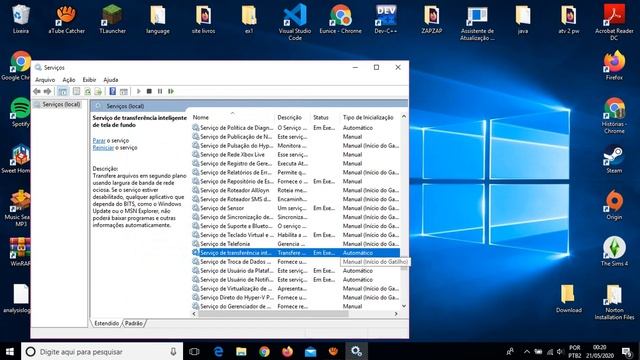Image resolution: width=640 pixels, height=360 pixels.
Task: Click the services list scroll-down arrow
Action: (x=404, y=306)
